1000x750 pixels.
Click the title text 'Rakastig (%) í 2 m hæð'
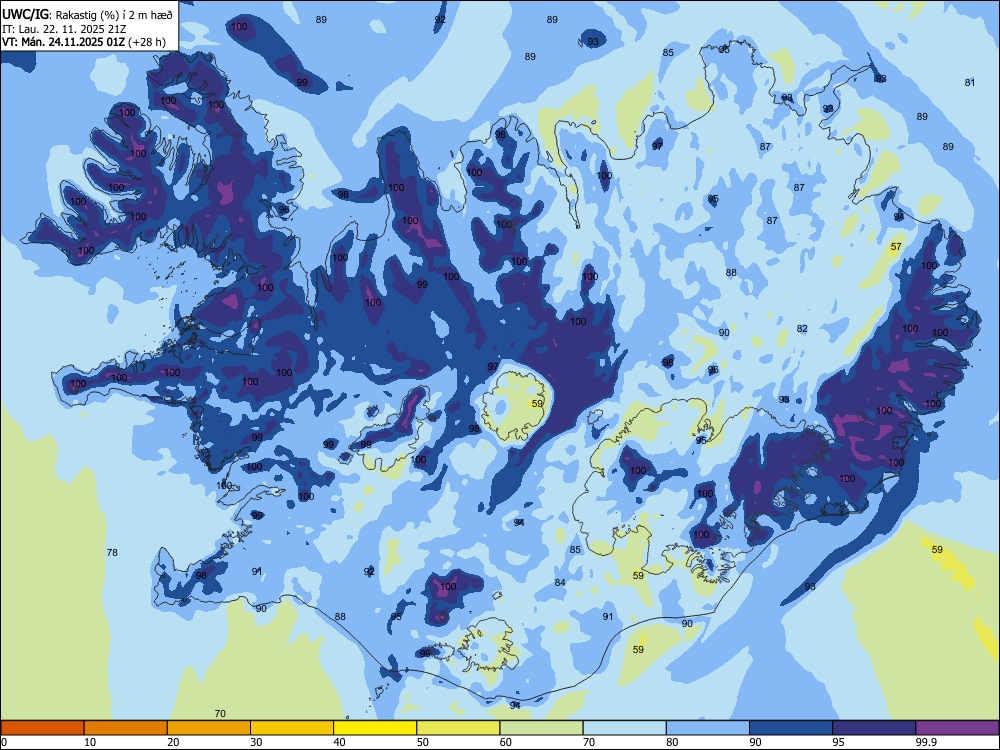[114, 15]
